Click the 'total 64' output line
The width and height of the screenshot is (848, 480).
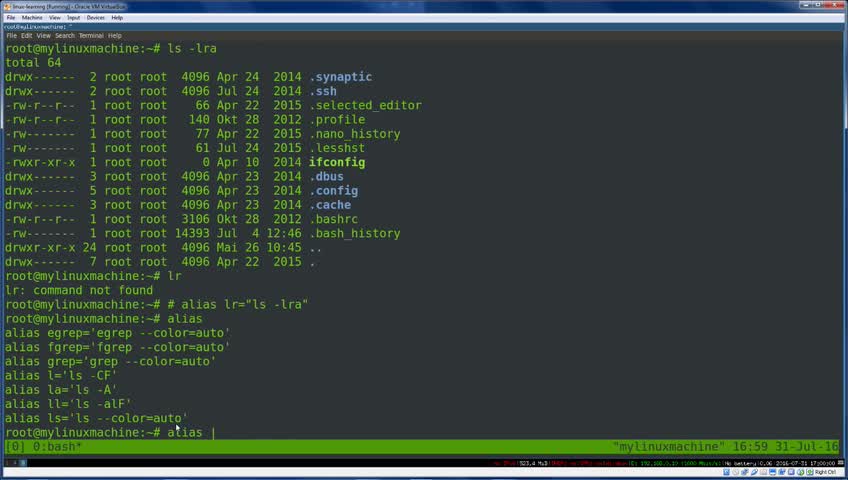click(33, 63)
